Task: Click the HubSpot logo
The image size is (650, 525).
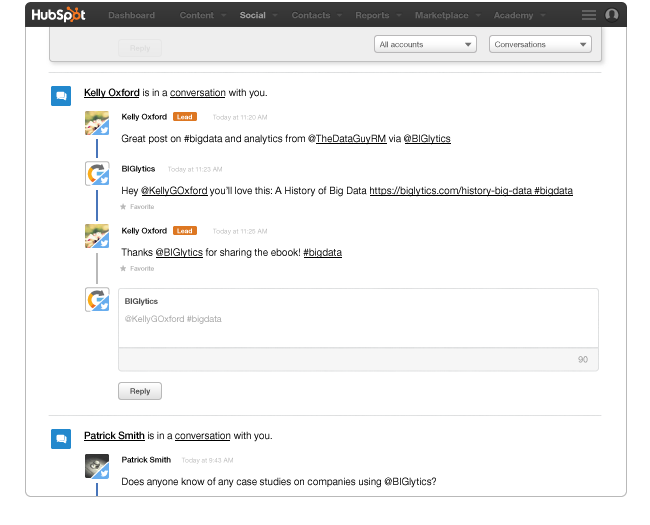Action: [58, 15]
